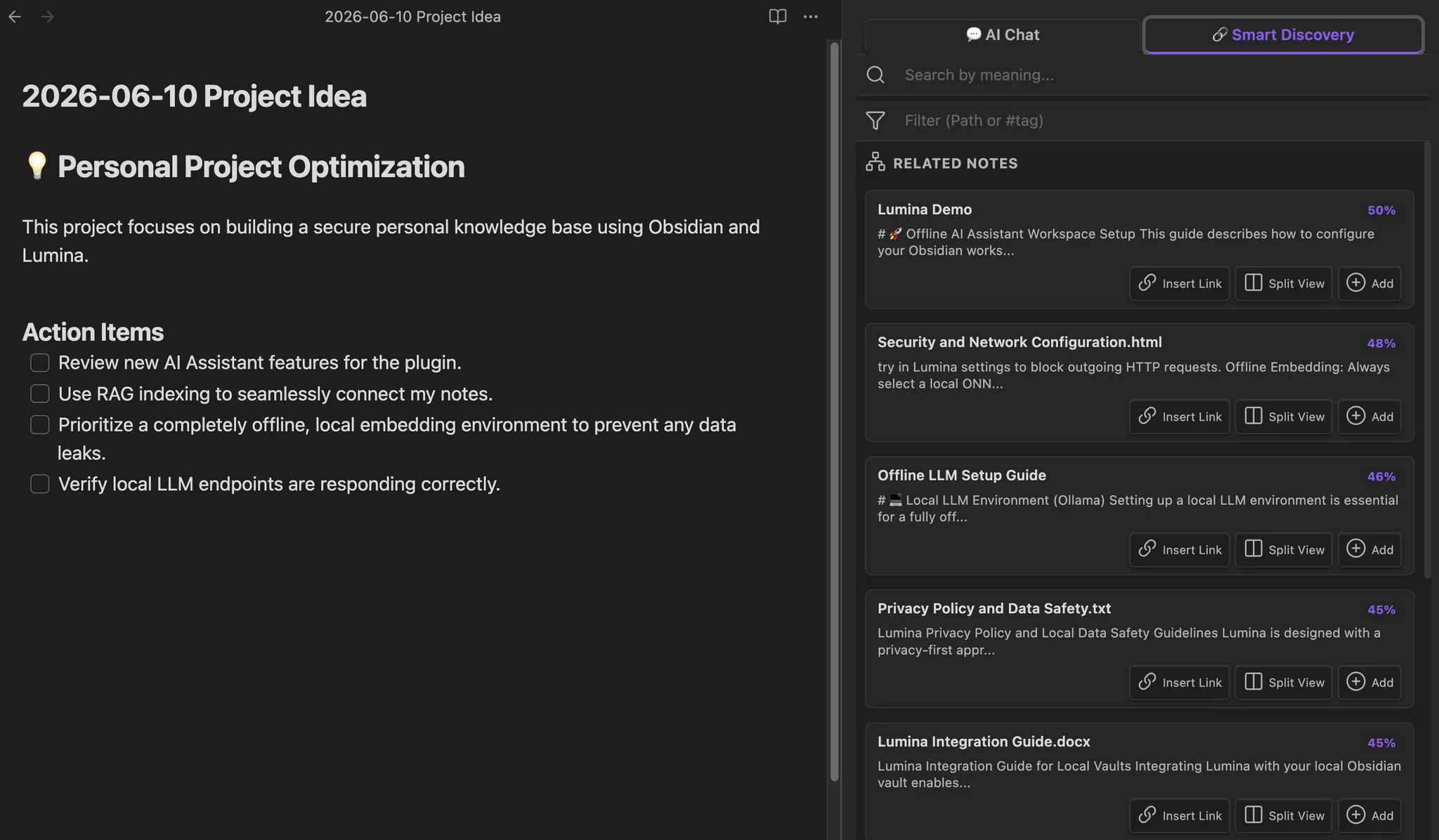Image resolution: width=1439 pixels, height=840 pixels.
Task: Open Offline LLM Setup Guide in split view
Action: pyautogui.click(x=1284, y=549)
